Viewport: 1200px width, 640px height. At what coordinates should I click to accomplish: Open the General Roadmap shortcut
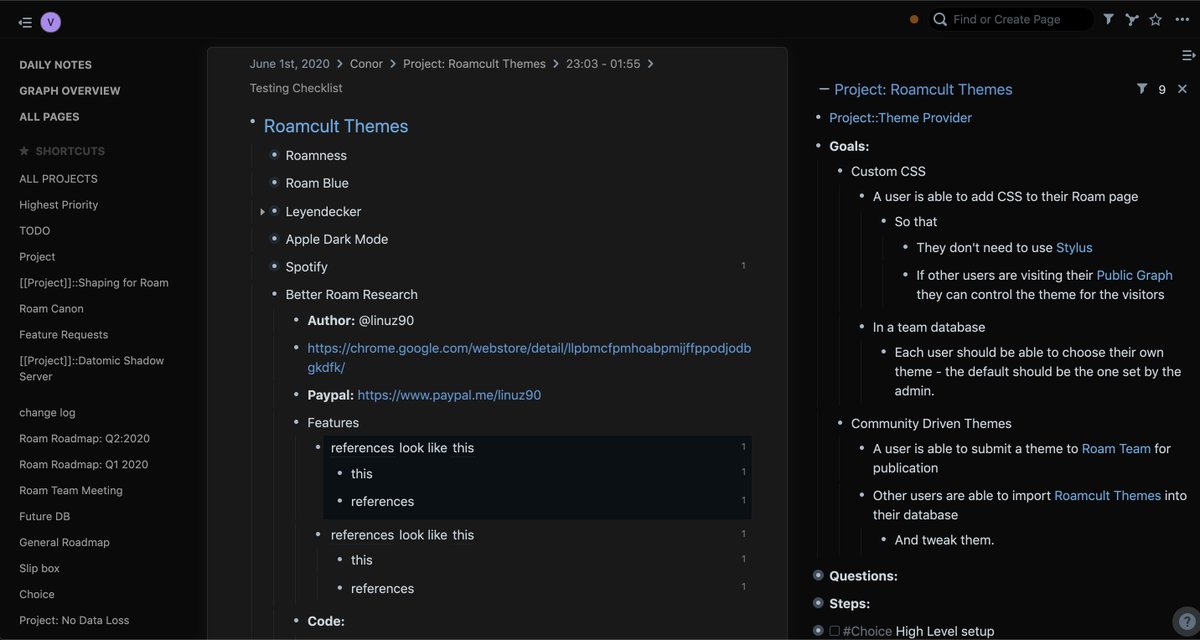pos(64,543)
